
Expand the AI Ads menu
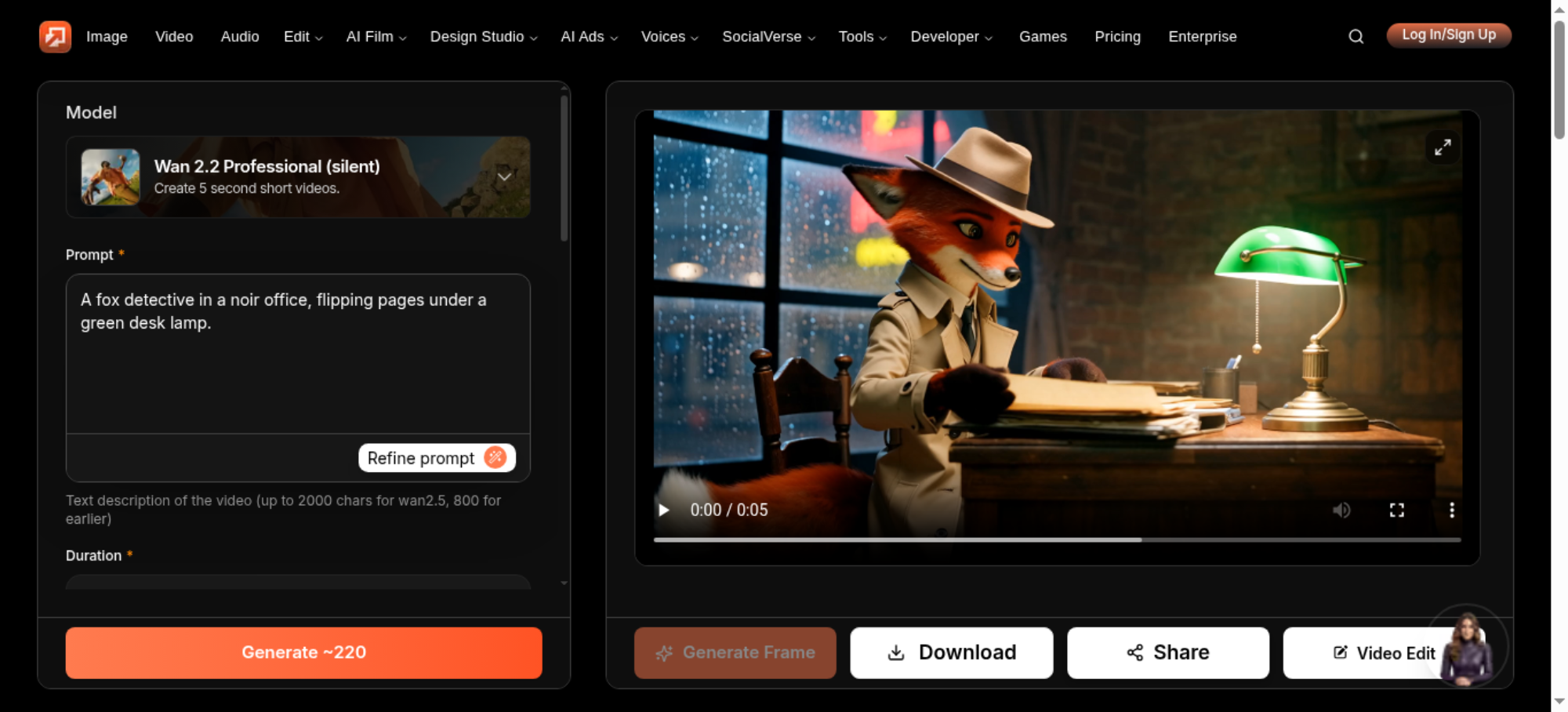(589, 36)
